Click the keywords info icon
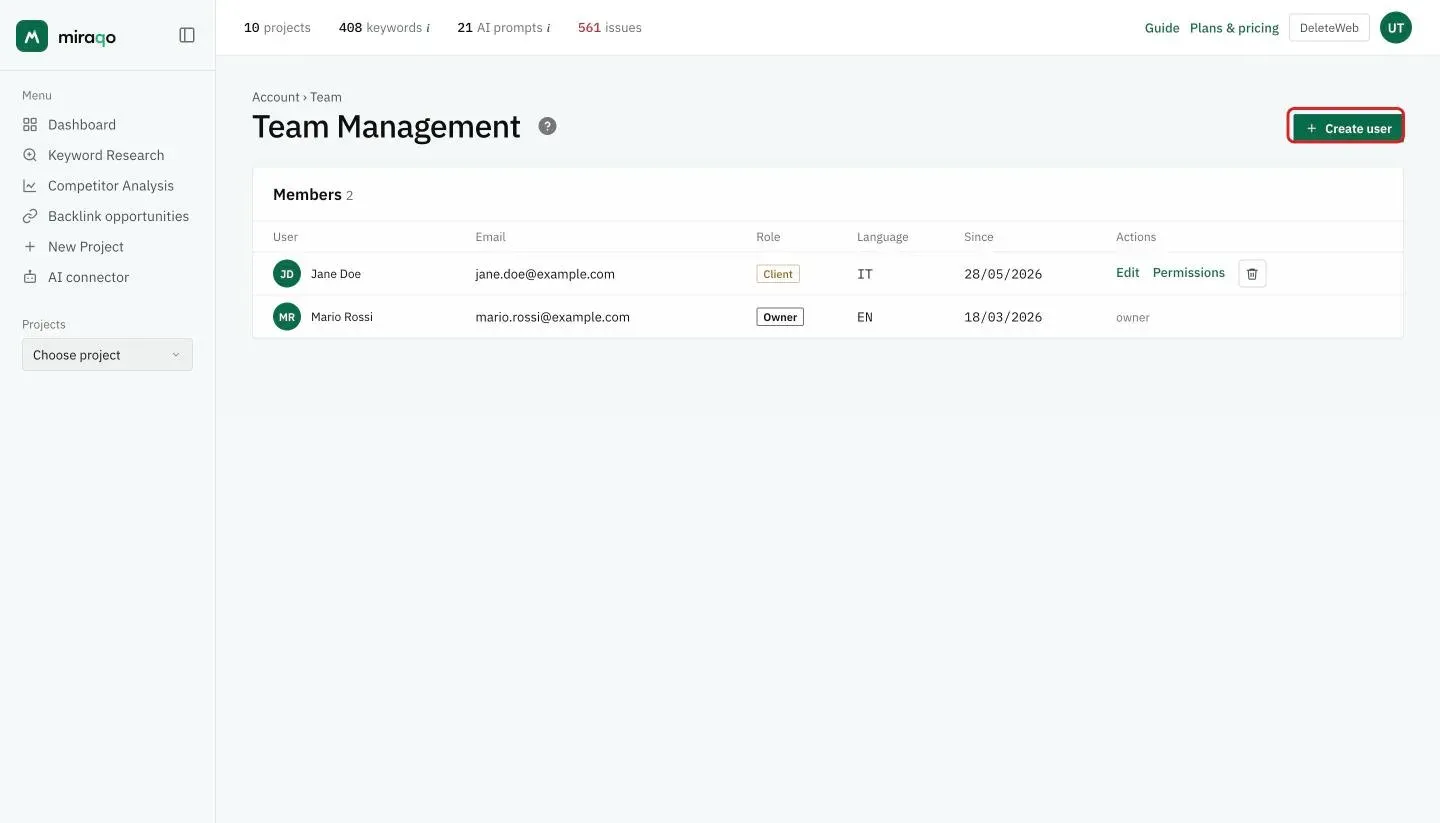Viewport: 1440px width, 823px height. coord(428,28)
